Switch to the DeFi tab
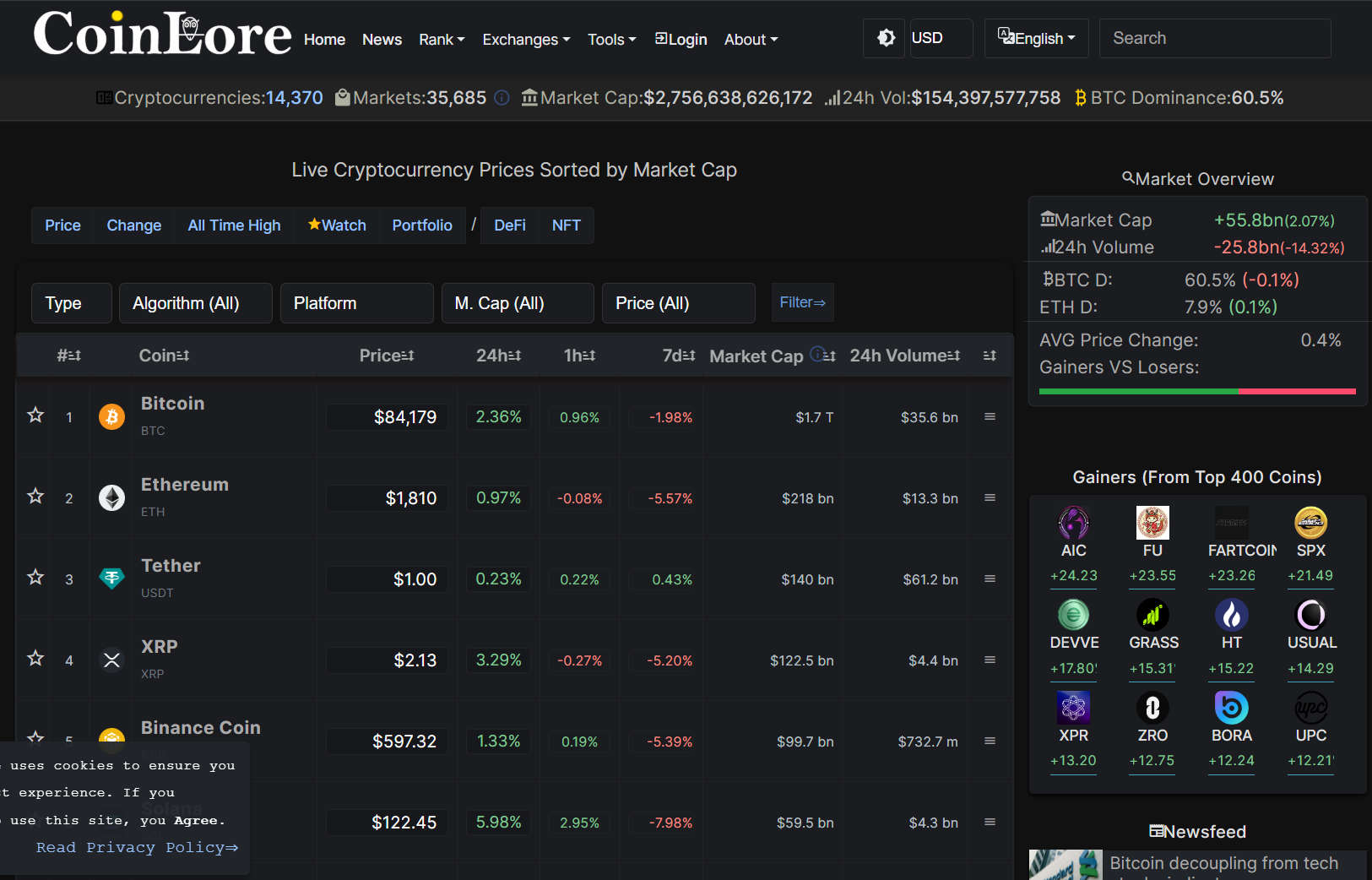 (510, 225)
